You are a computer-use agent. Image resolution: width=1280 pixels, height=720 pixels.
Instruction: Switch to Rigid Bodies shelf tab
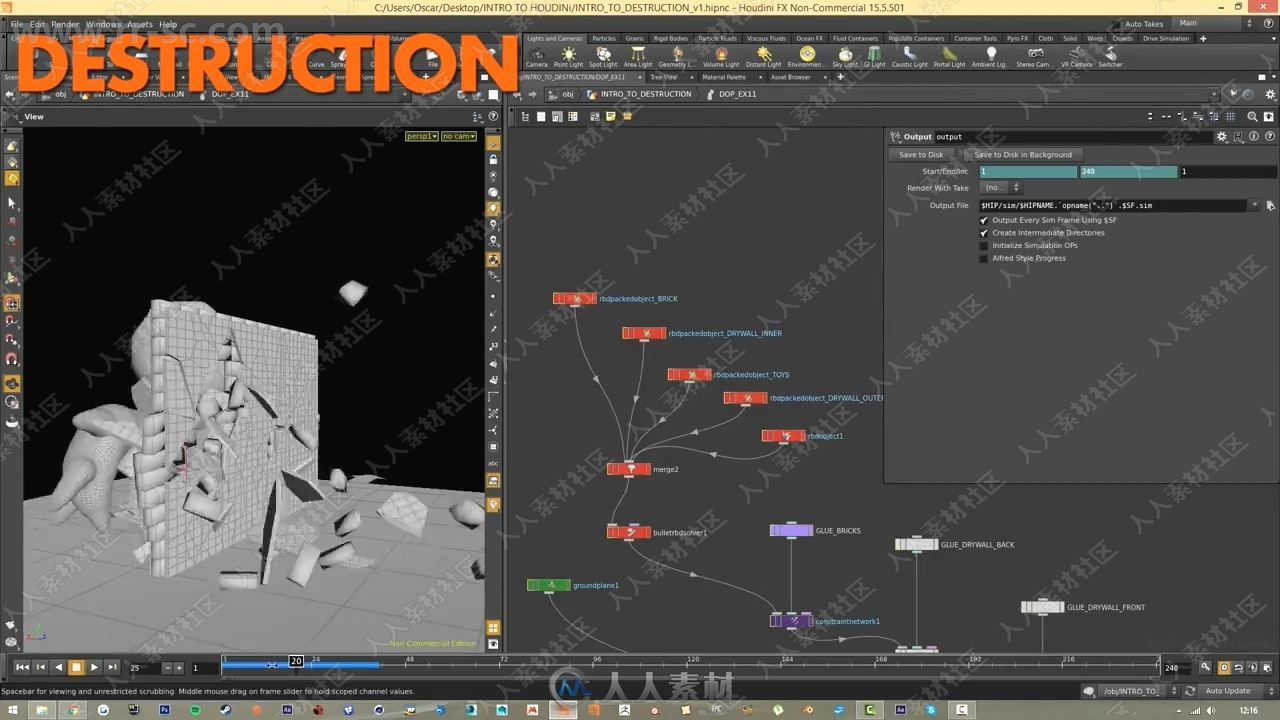point(670,38)
